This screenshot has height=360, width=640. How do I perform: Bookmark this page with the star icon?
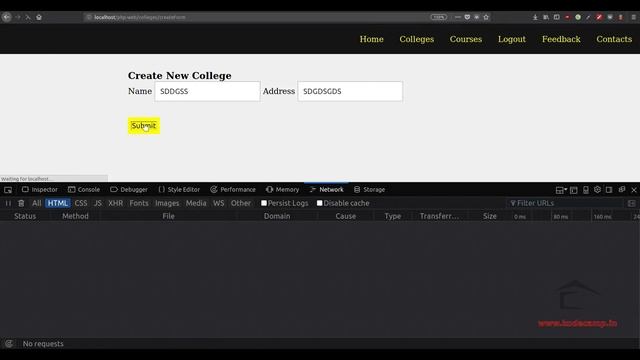pos(486,17)
